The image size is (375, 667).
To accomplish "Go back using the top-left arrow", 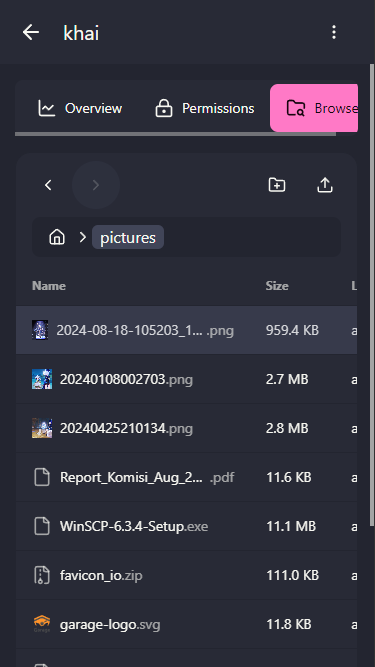I will tap(31, 32).
